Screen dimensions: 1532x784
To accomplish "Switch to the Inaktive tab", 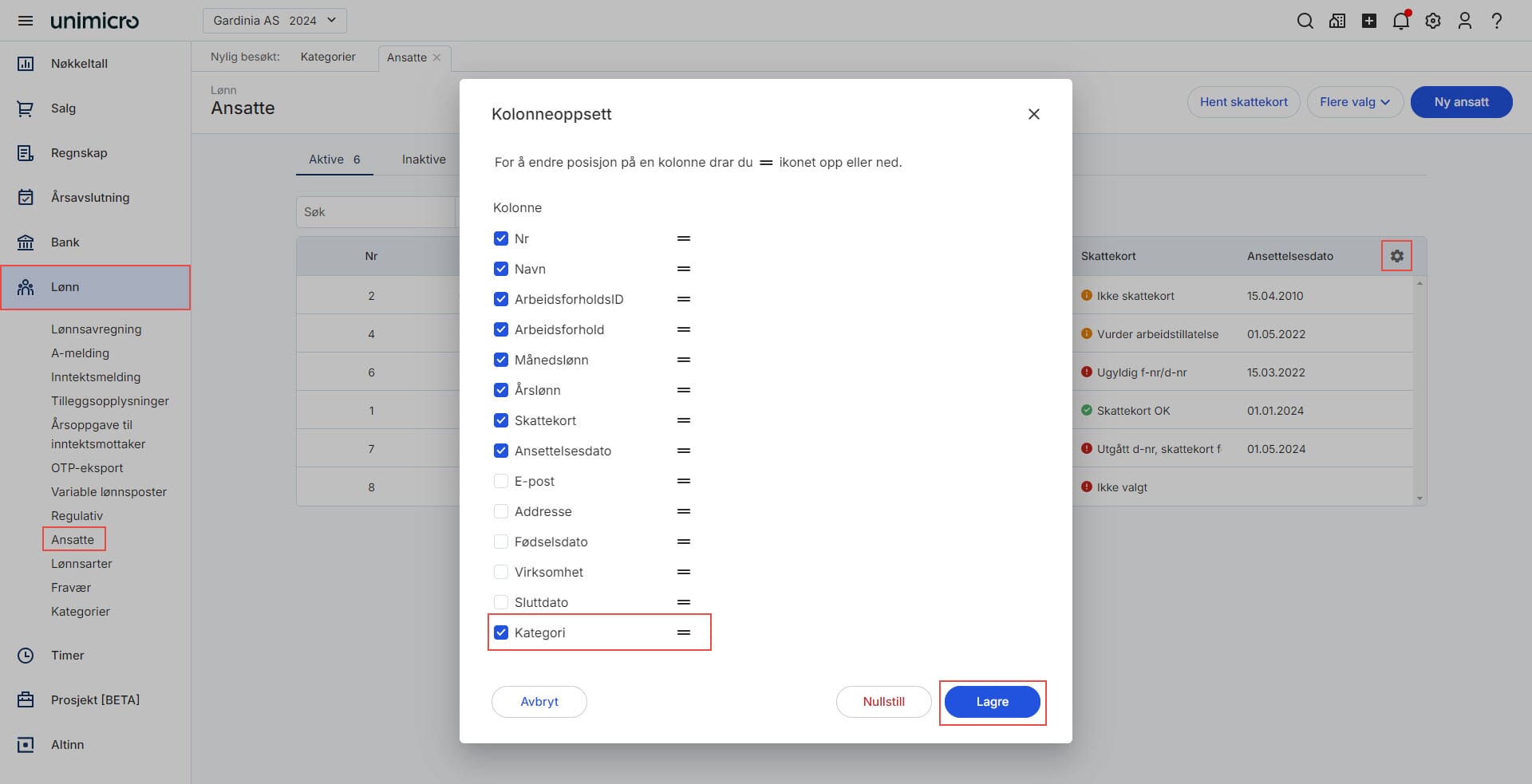I will tap(424, 160).
